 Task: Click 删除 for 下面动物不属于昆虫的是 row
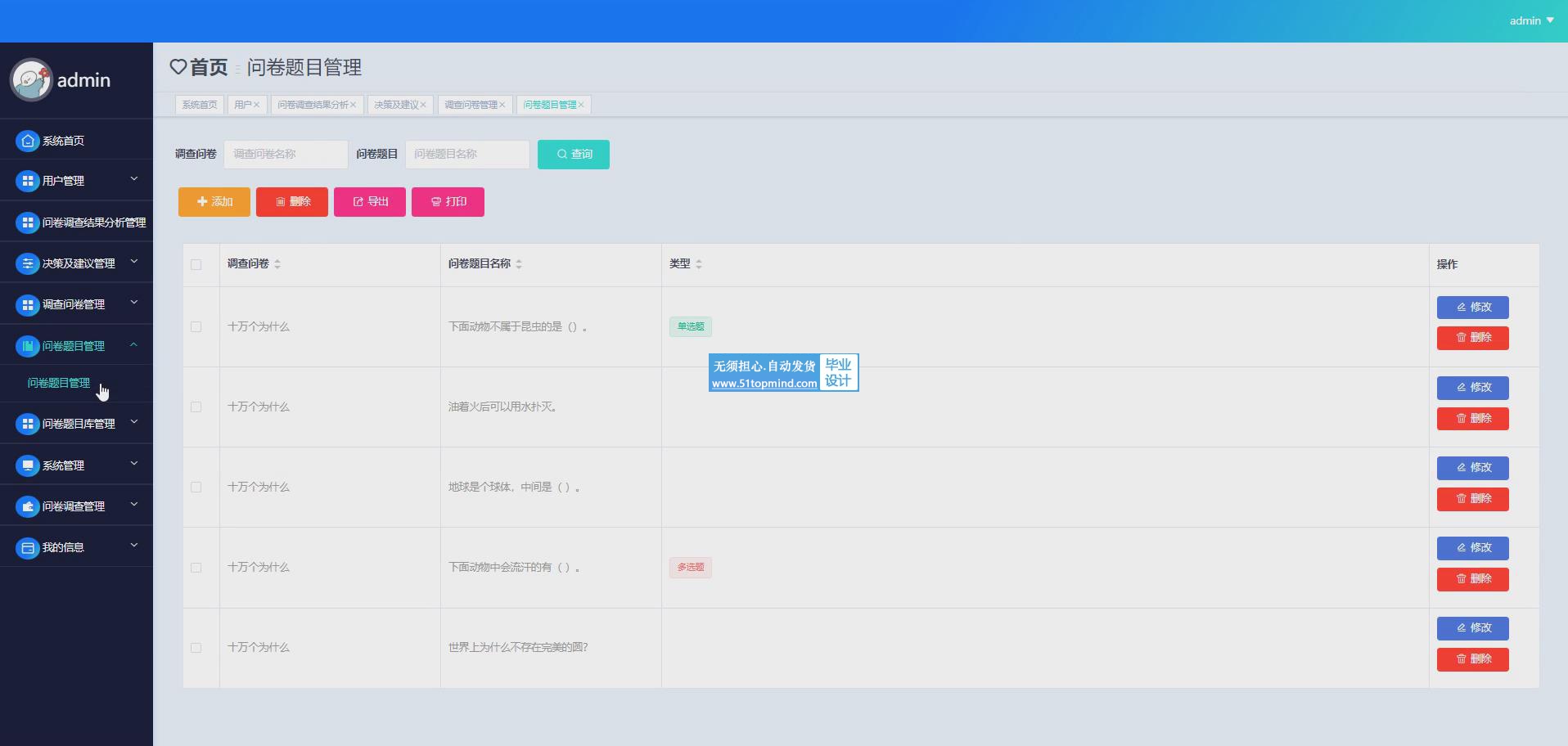click(x=1472, y=338)
